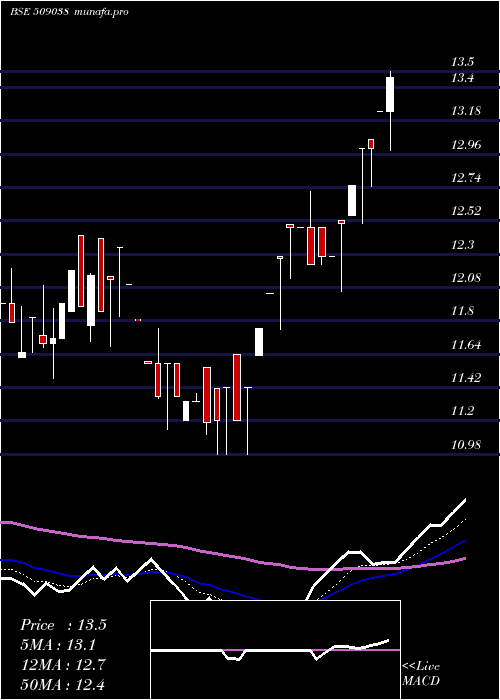This screenshot has height=700, width=500.
Task: Choose the 11.2 price axis label
Action: point(462,411)
